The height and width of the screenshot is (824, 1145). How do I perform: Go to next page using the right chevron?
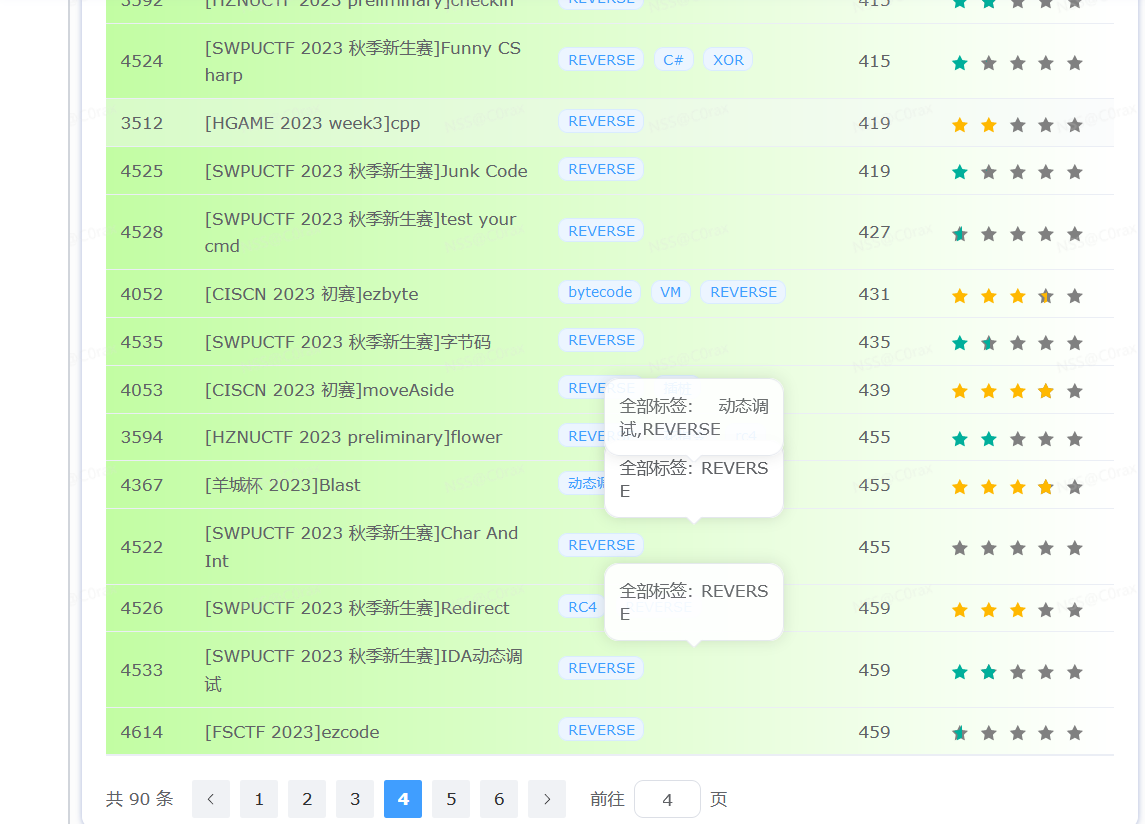546,799
